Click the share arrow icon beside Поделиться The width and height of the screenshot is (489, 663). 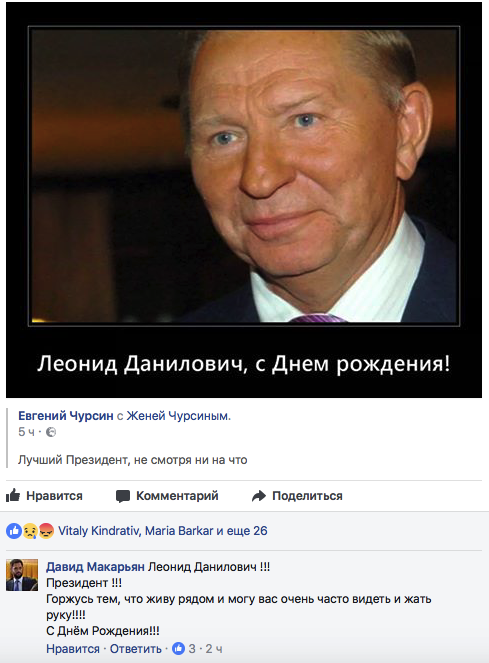259,496
